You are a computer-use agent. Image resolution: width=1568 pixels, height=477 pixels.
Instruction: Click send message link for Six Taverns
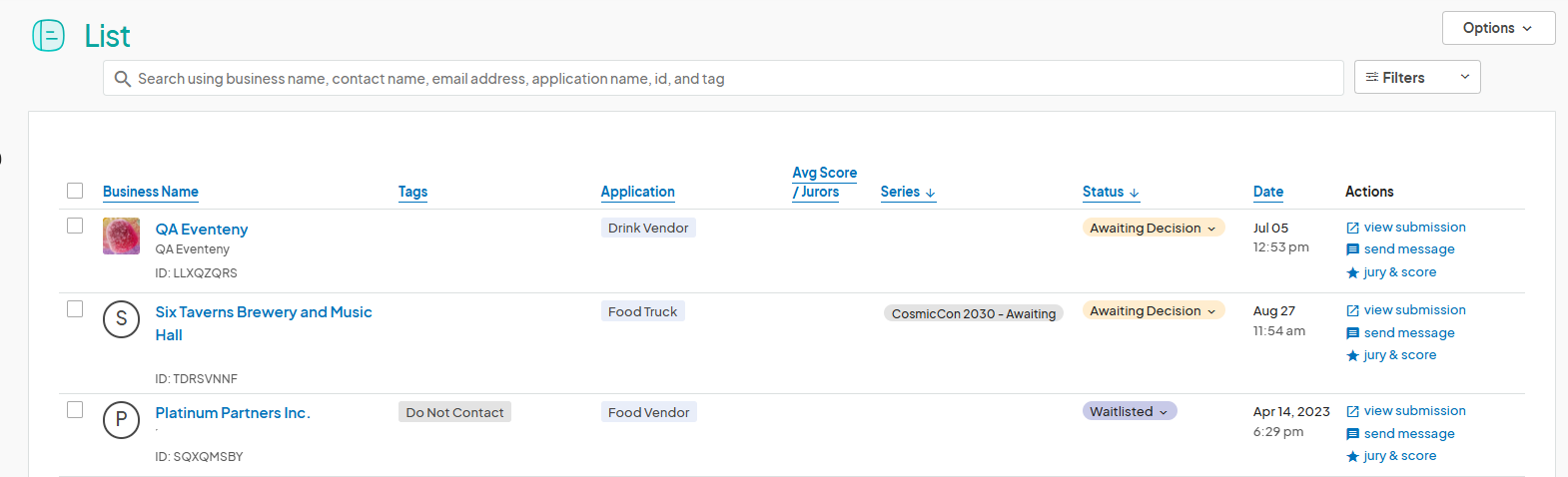(1409, 333)
